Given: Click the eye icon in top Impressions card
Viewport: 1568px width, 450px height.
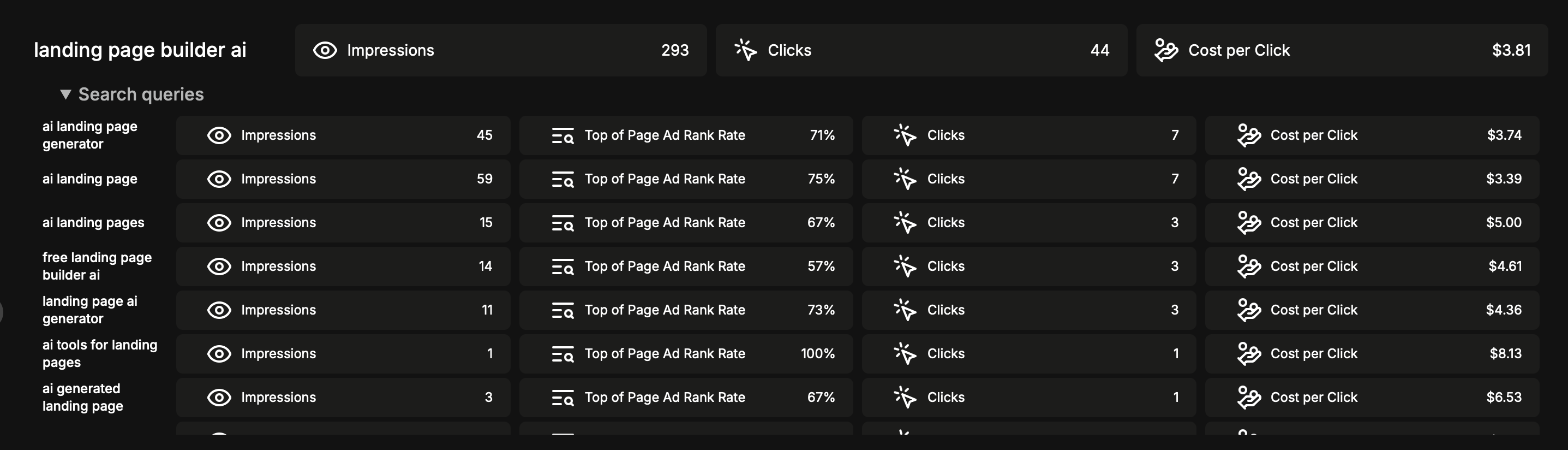Looking at the screenshot, I should (x=325, y=51).
